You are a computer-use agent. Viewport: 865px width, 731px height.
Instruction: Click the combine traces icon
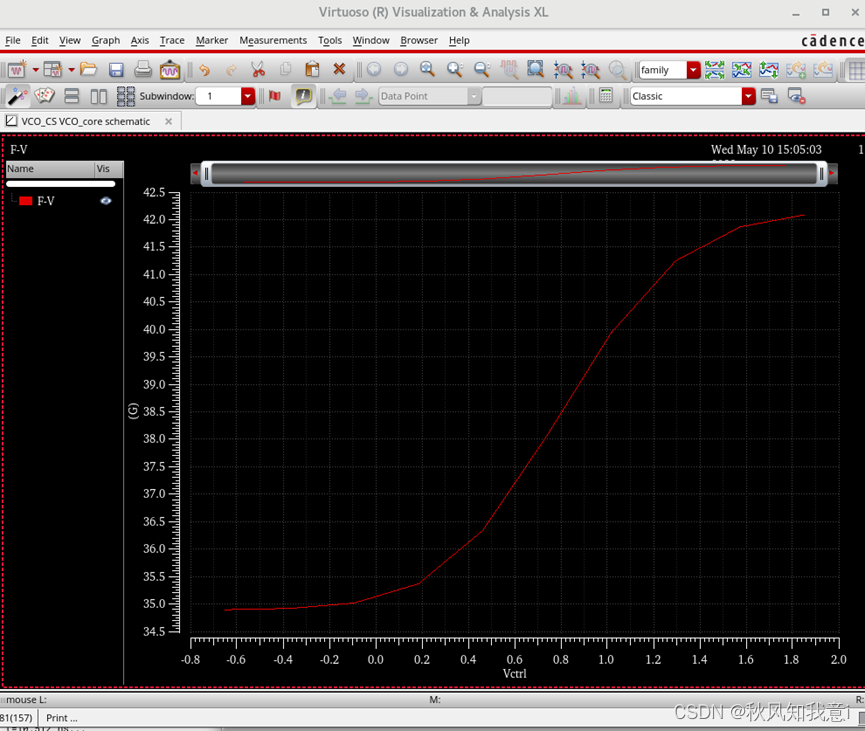coord(741,70)
